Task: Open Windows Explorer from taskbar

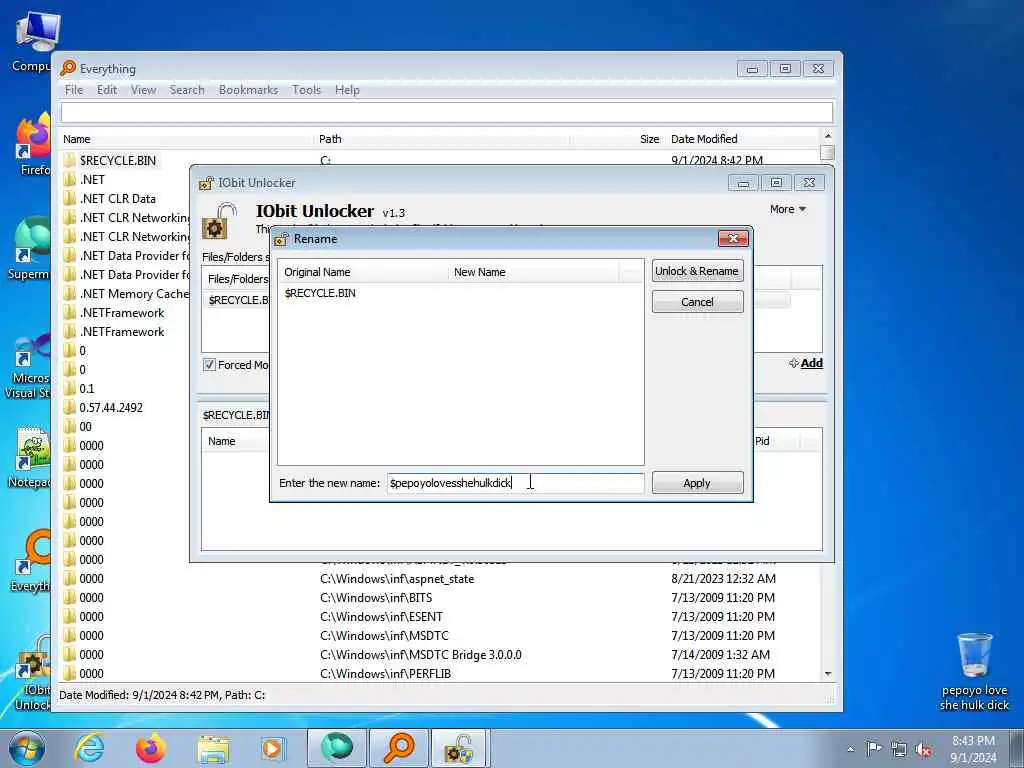Action: (x=213, y=748)
